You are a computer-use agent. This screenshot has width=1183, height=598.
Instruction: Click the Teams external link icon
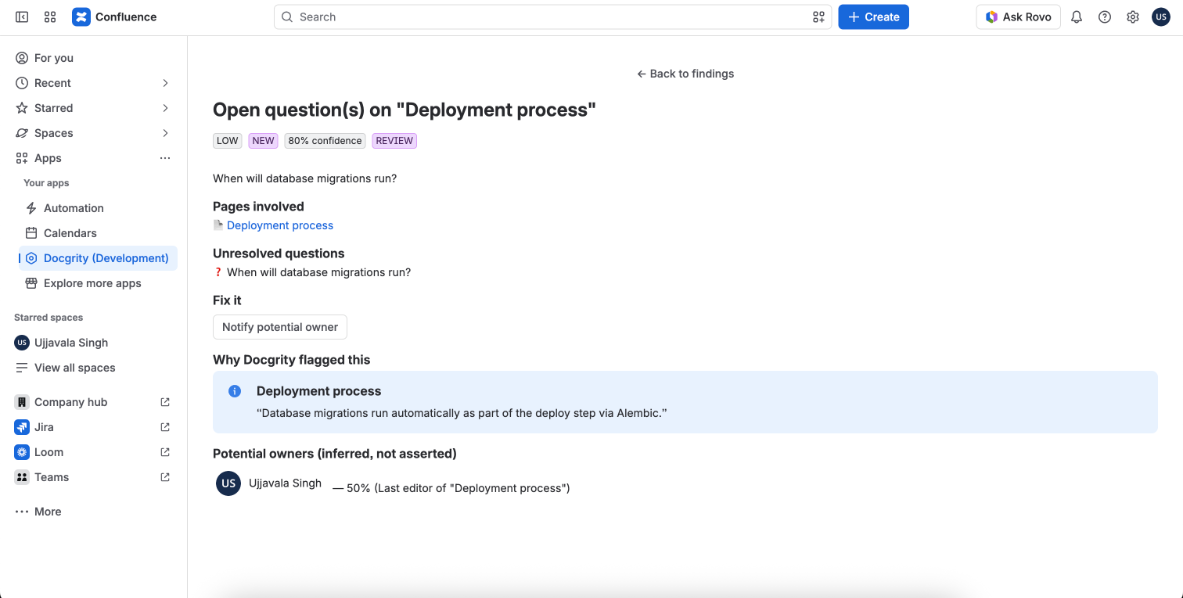click(x=165, y=477)
